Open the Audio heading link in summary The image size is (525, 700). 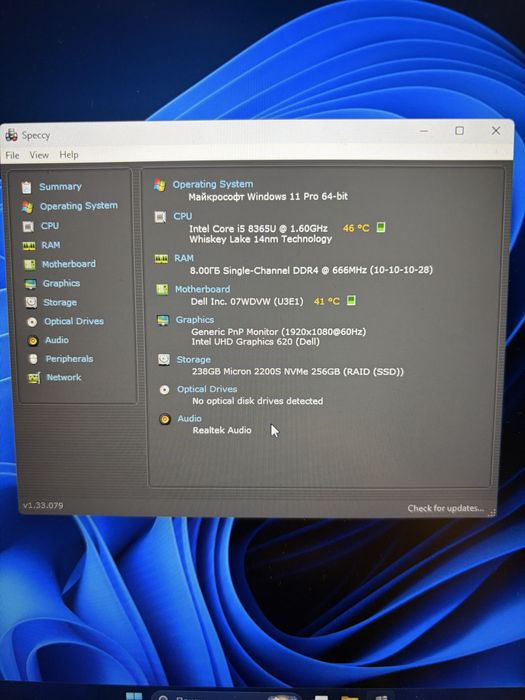pyautogui.click(x=189, y=418)
